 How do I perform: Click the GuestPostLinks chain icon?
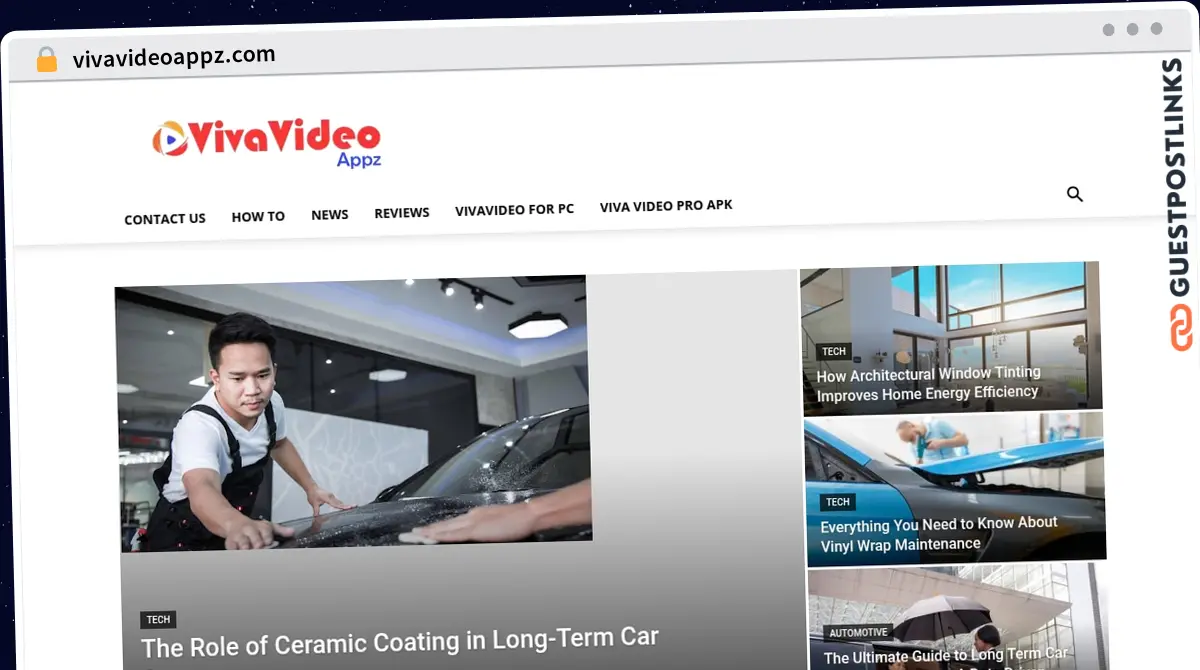tap(1181, 328)
